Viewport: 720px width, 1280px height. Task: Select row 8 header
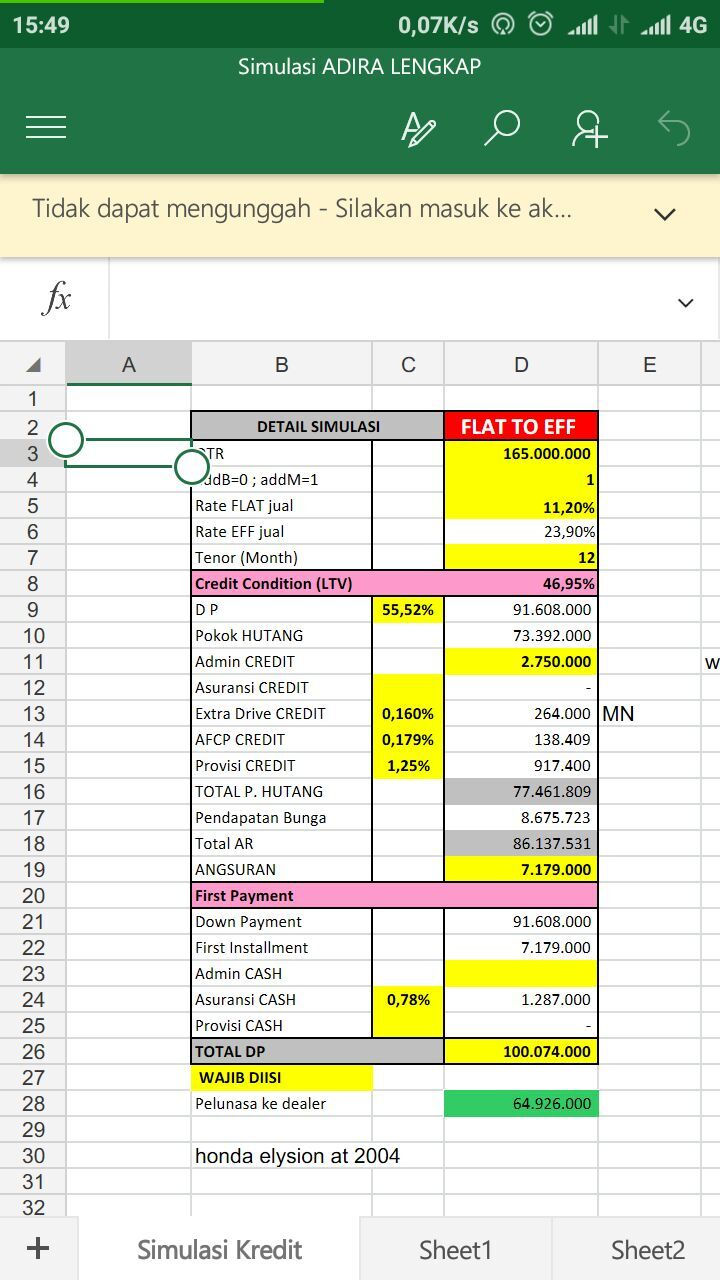click(33, 583)
